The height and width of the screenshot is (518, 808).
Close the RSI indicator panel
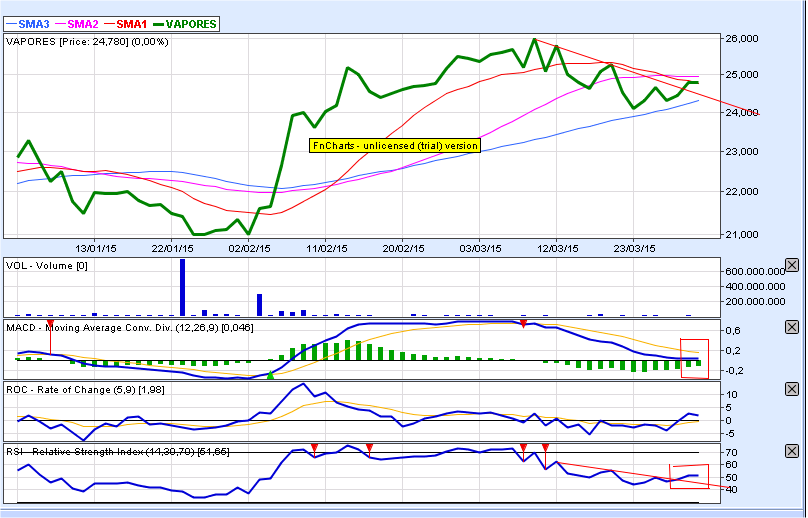tap(792, 451)
